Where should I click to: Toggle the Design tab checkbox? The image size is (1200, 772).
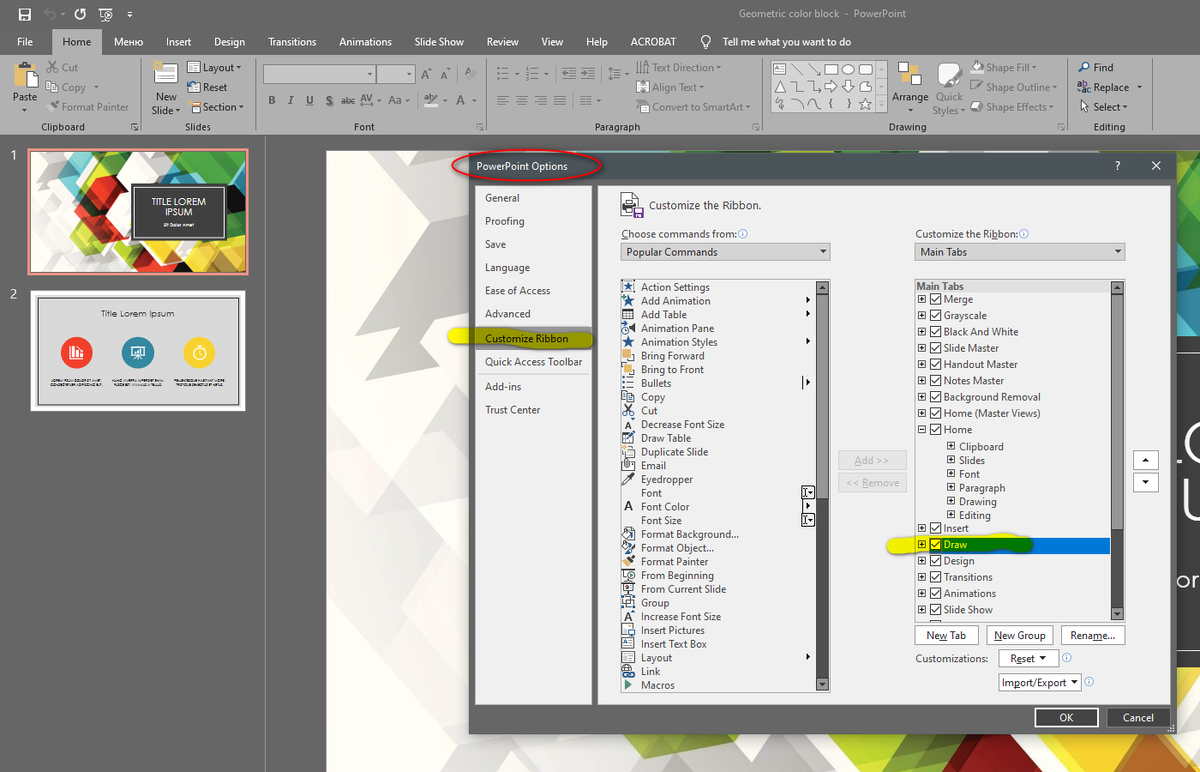click(x=935, y=561)
